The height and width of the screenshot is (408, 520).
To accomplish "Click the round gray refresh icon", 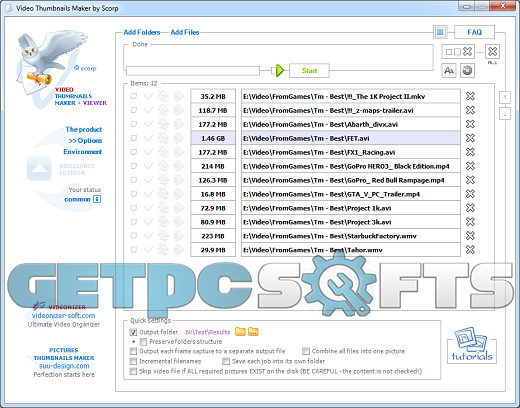I will [467, 71].
